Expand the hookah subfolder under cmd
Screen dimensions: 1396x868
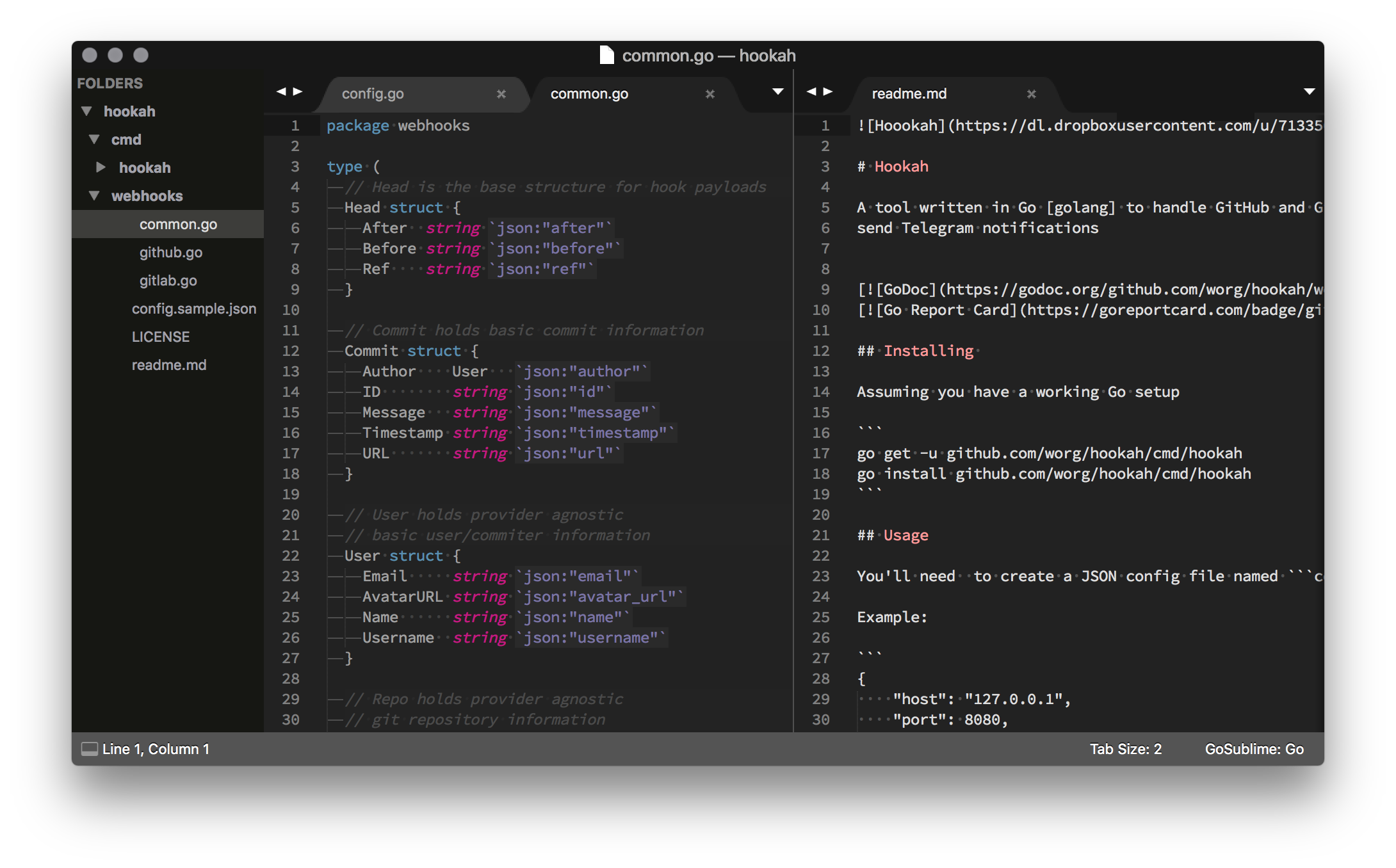pos(101,168)
